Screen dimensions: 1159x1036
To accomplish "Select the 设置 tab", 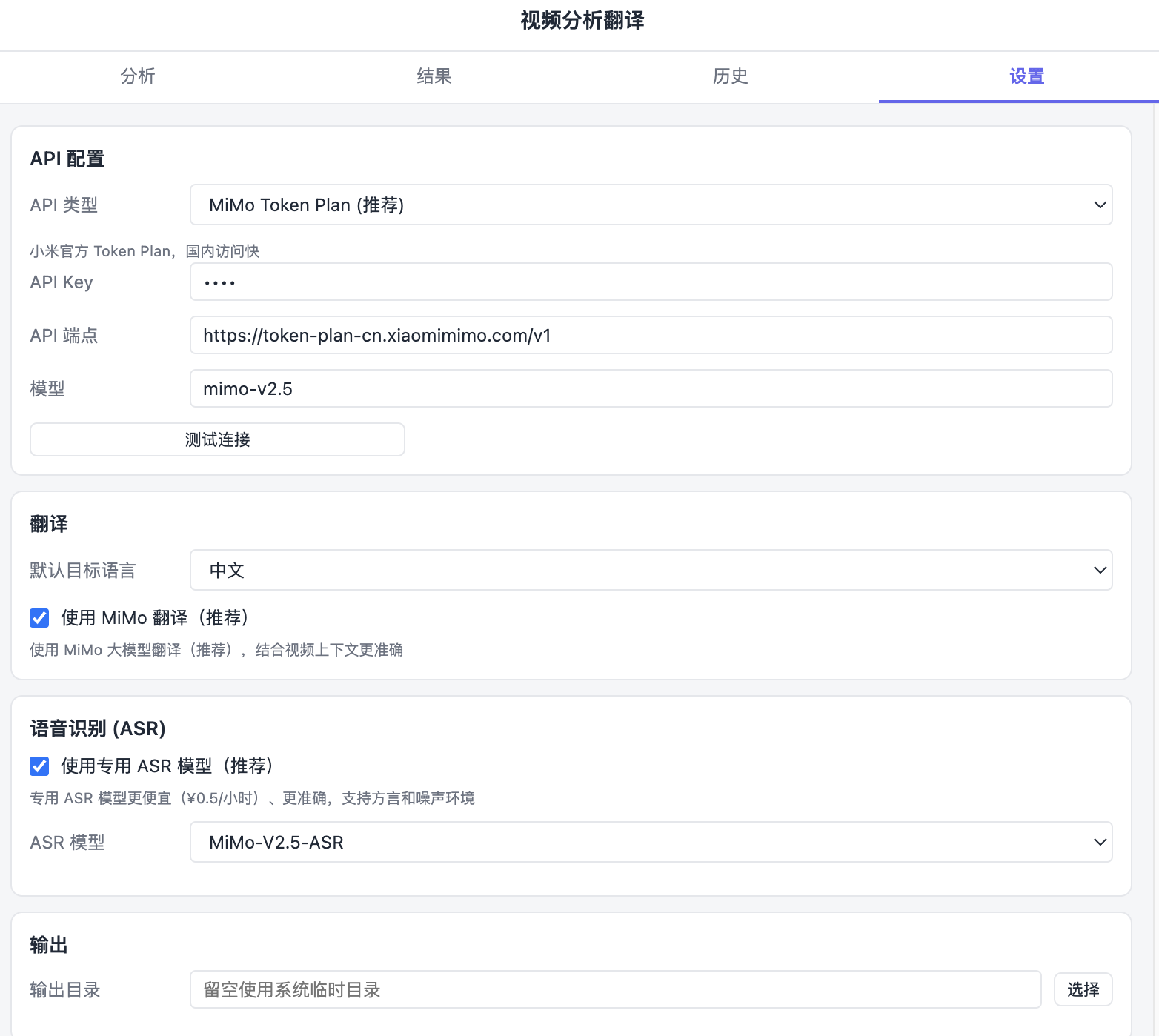I will click(1026, 76).
